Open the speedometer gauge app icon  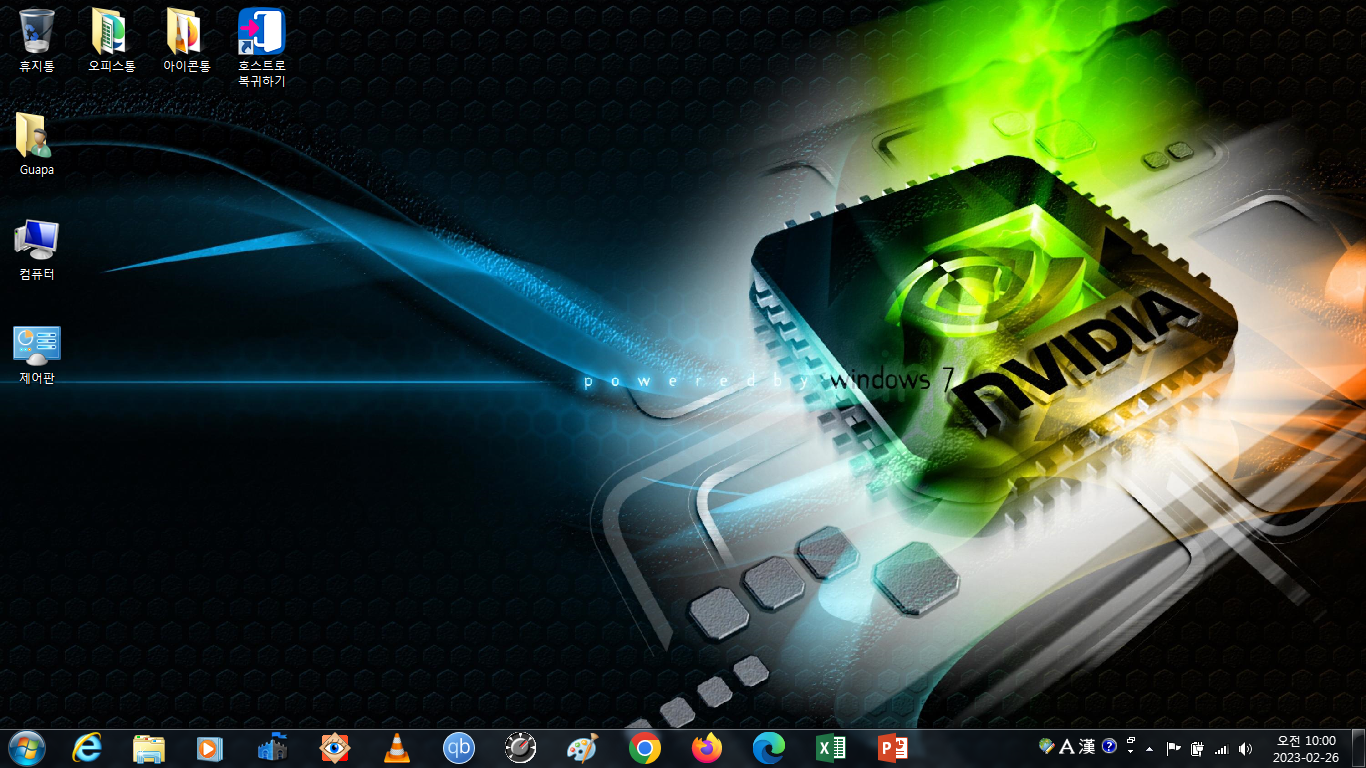coord(521,747)
